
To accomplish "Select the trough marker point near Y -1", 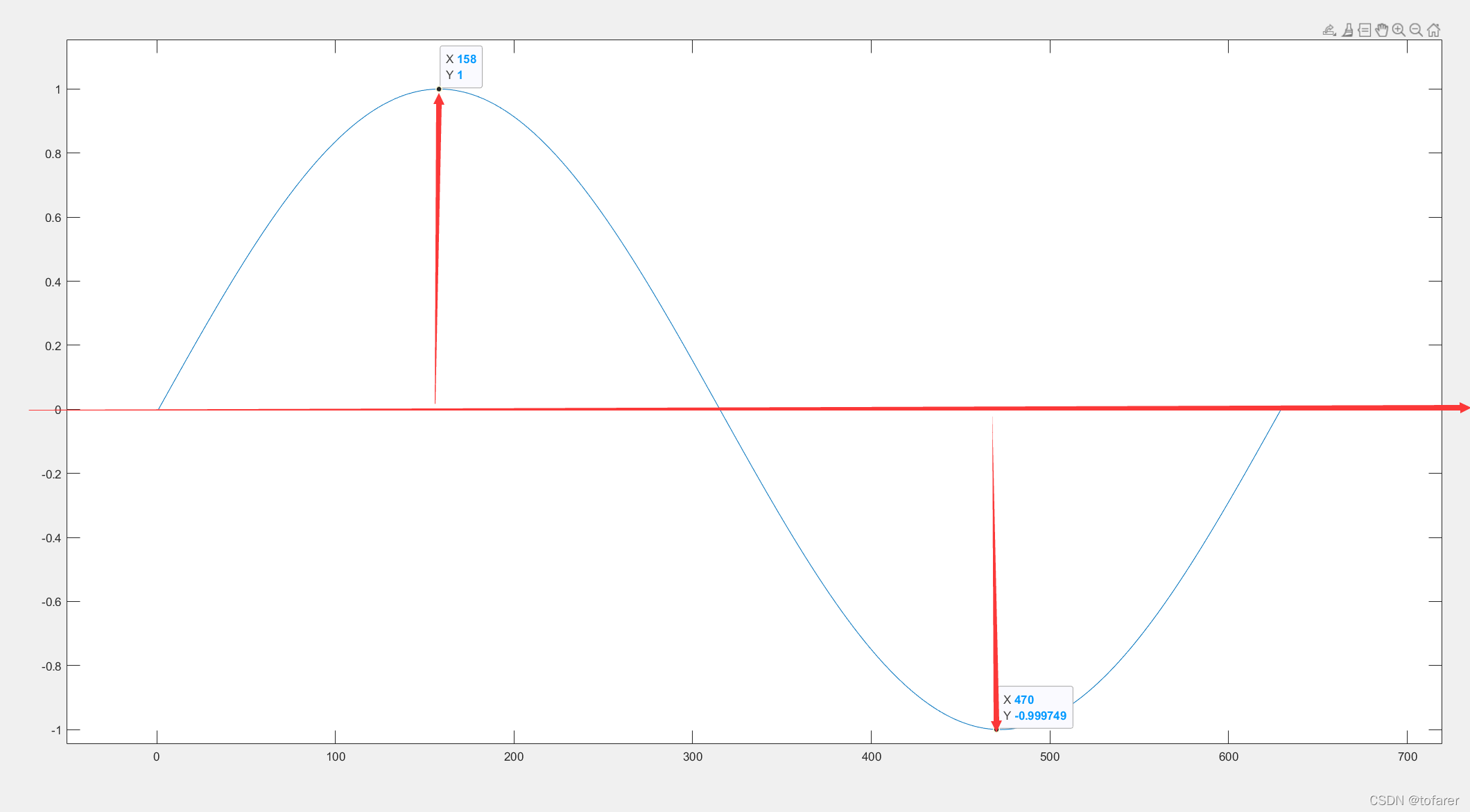I will 996,729.
